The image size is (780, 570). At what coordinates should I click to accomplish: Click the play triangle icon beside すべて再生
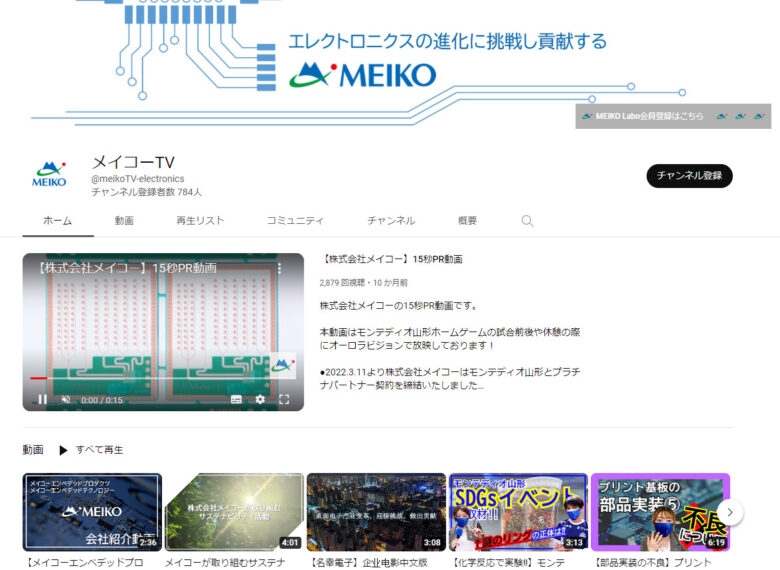[x=63, y=450]
